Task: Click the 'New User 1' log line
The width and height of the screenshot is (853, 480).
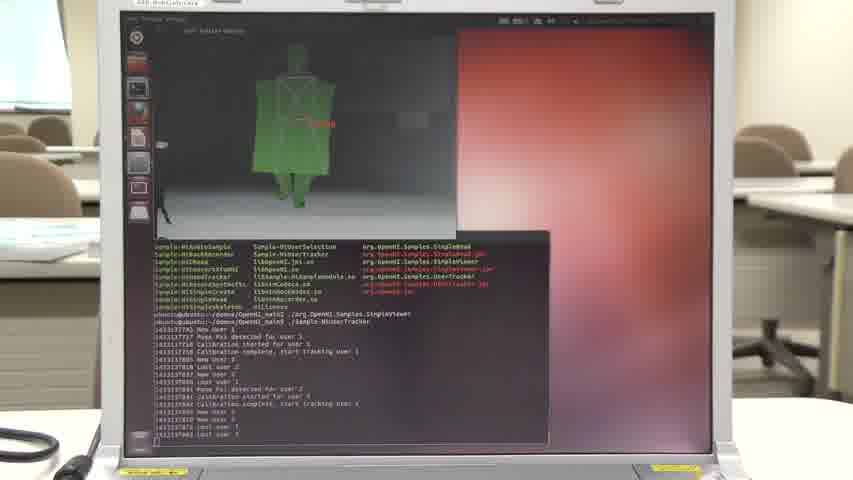Action: click(194, 329)
